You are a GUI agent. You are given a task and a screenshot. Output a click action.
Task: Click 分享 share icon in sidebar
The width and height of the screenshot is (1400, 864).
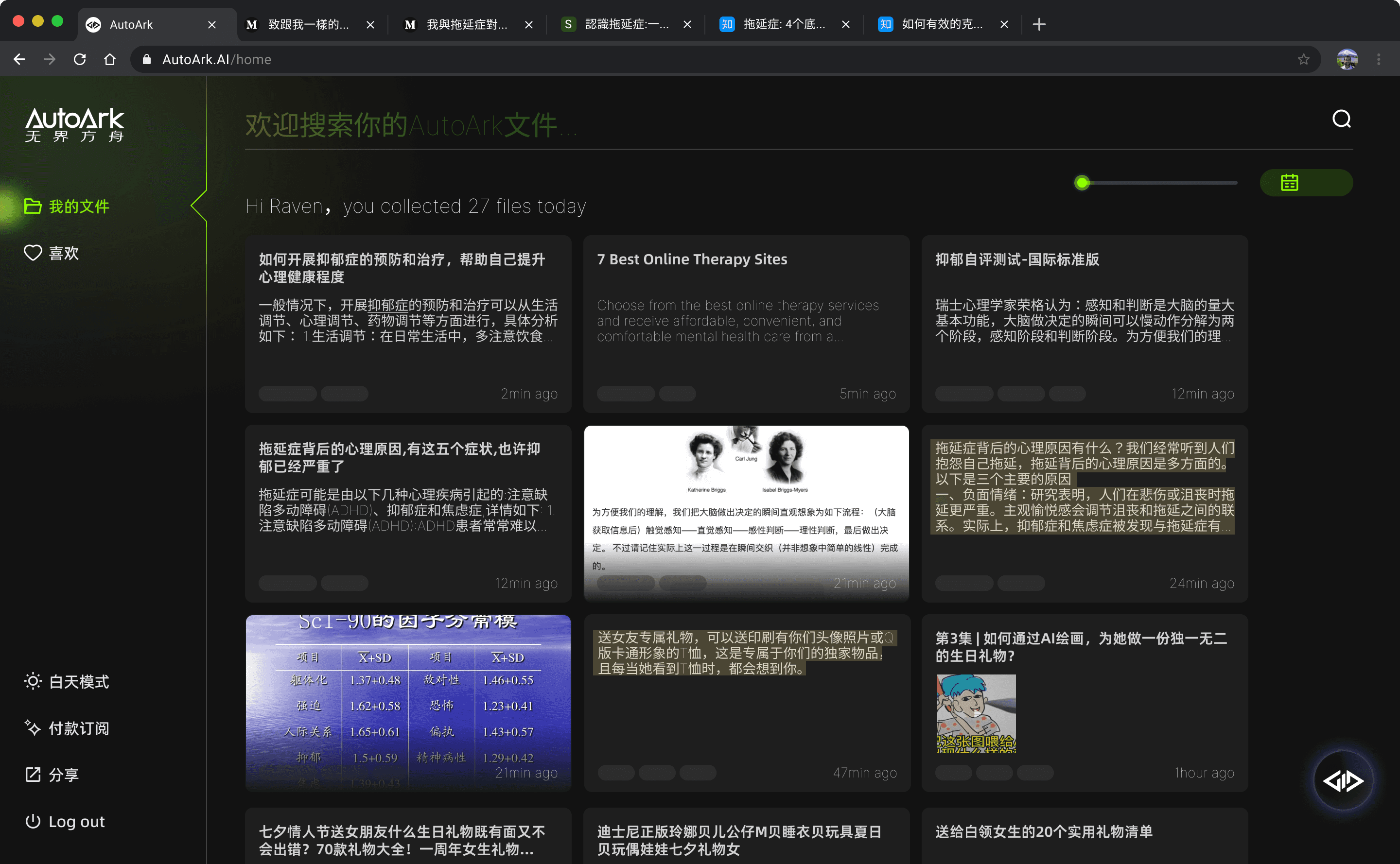click(x=33, y=775)
